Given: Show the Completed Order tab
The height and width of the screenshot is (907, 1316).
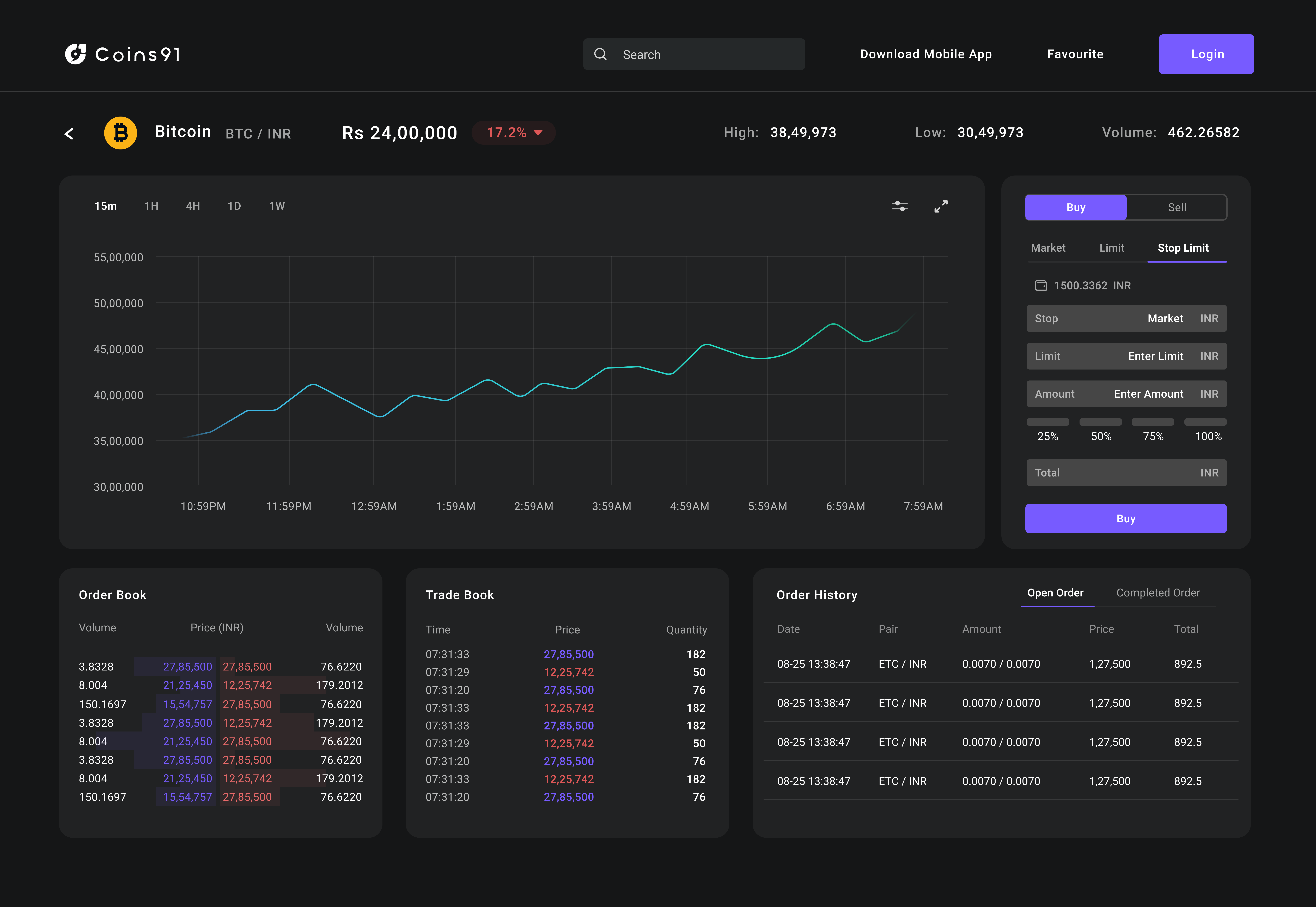Looking at the screenshot, I should (1158, 593).
